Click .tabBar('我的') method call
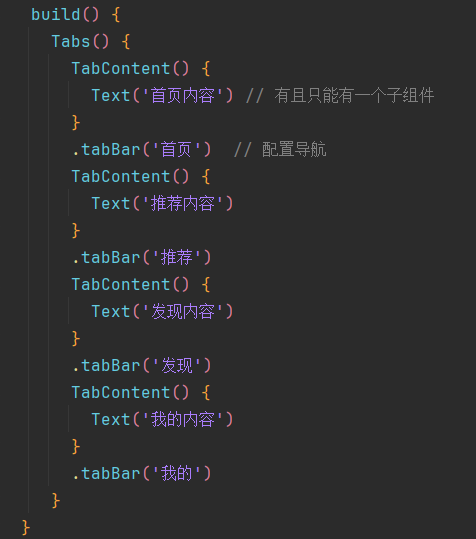The width and height of the screenshot is (476, 539). 142,473
